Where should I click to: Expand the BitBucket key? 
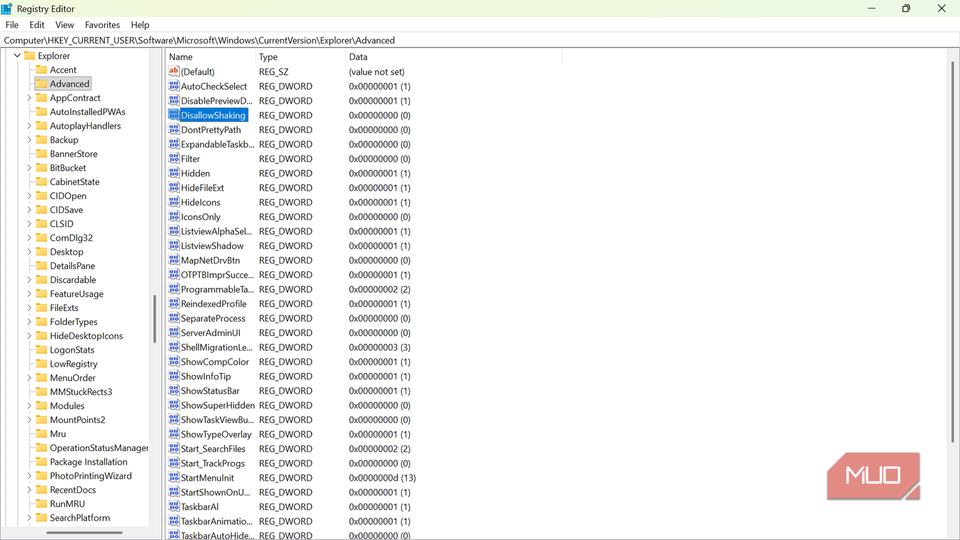click(x=29, y=168)
